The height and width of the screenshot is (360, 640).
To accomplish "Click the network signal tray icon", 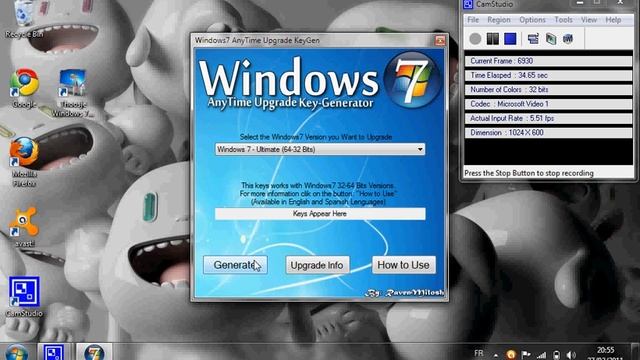I will pyautogui.click(x=541, y=356).
